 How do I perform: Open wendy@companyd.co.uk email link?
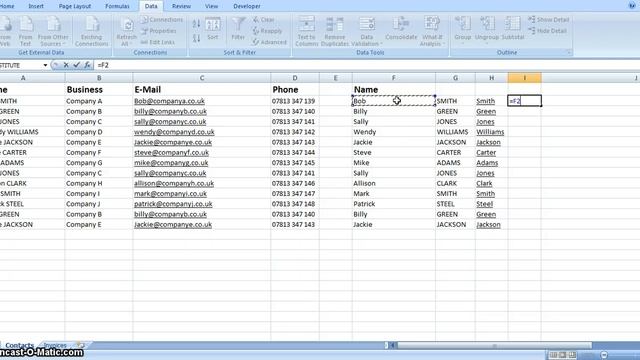tap(174, 132)
